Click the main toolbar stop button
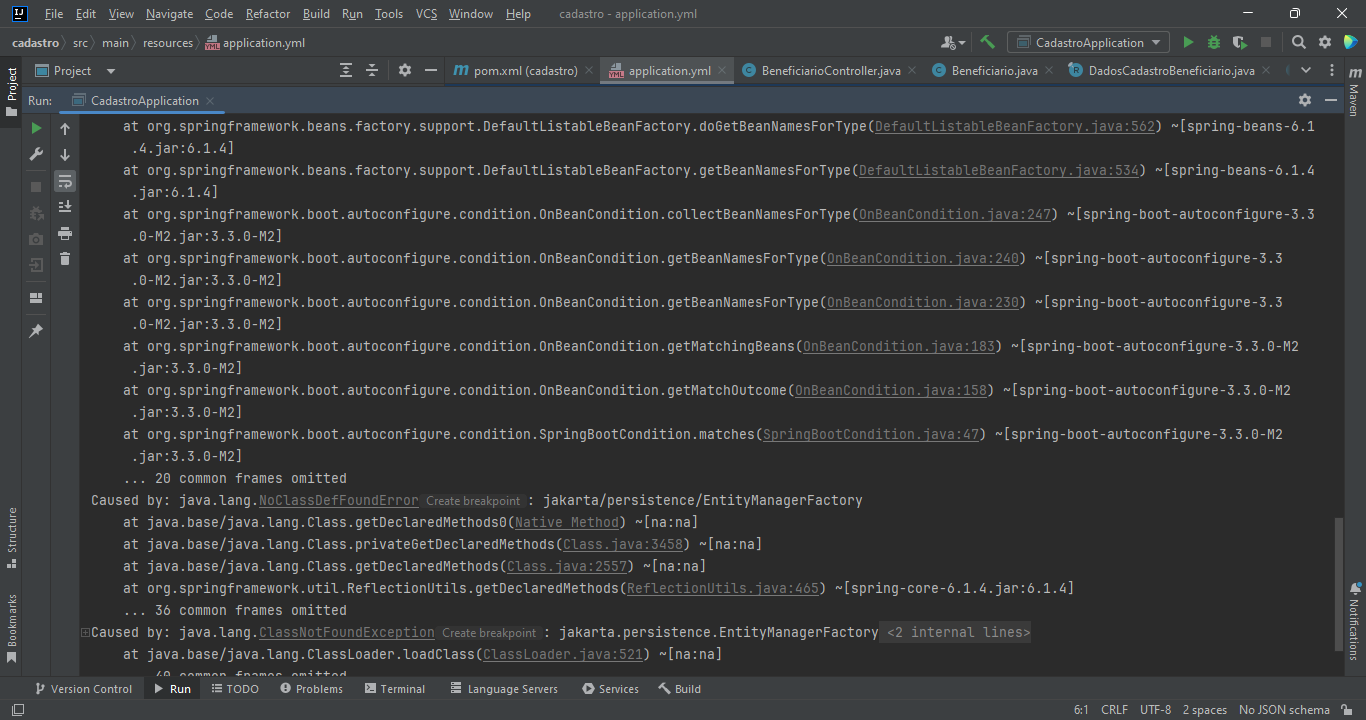Image resolution: width=1366 pixels, height=720 pixels. click(x=1266, y=42)
